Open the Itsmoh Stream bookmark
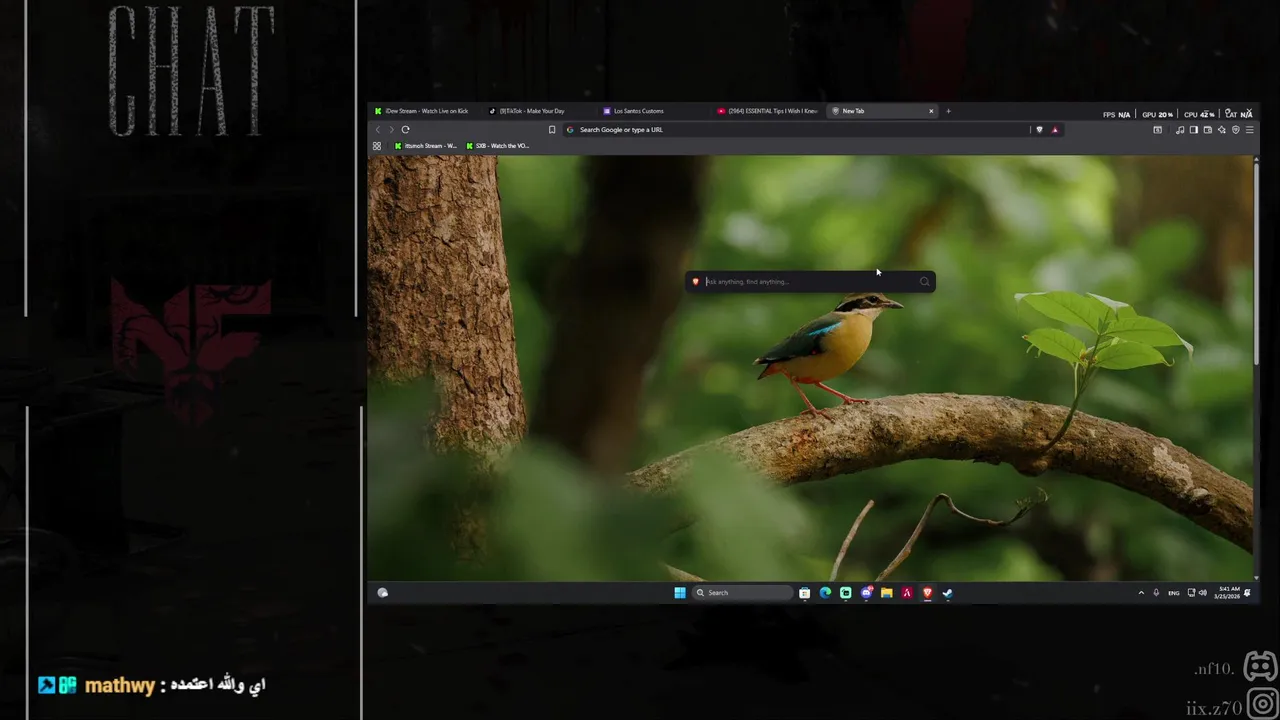 [426, 146]
